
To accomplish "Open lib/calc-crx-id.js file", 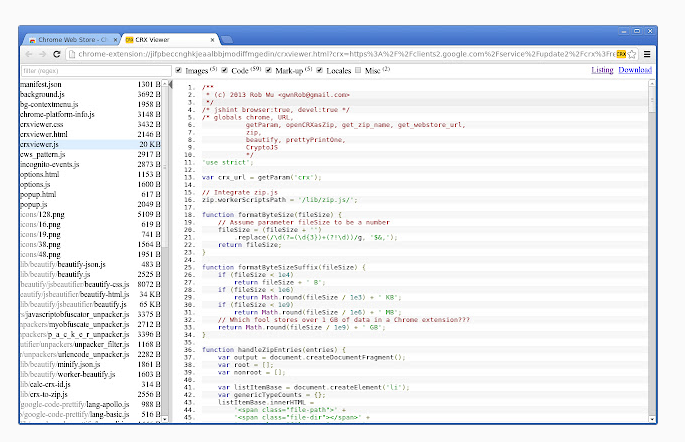I will [90, 385].
